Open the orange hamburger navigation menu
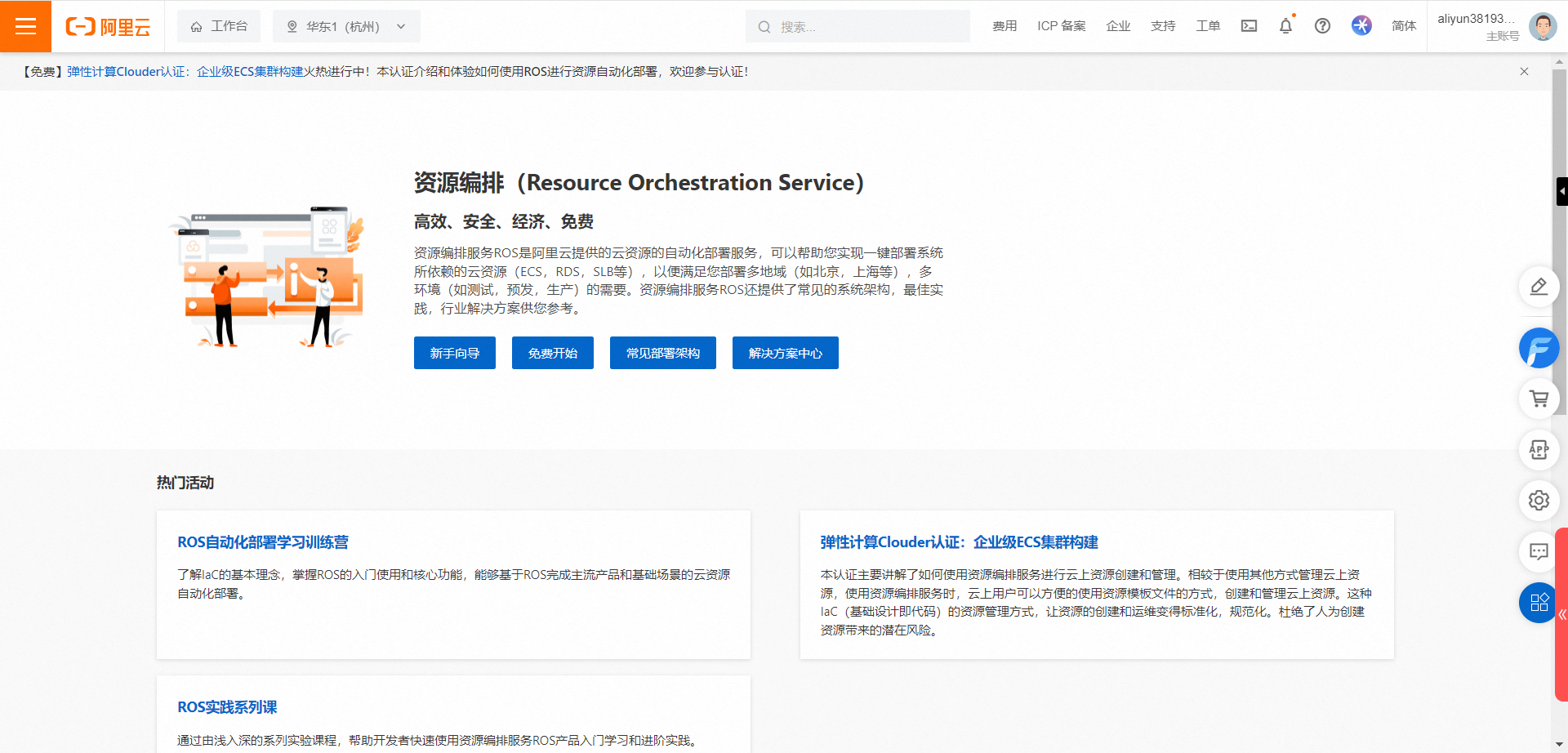 point(25,26)
